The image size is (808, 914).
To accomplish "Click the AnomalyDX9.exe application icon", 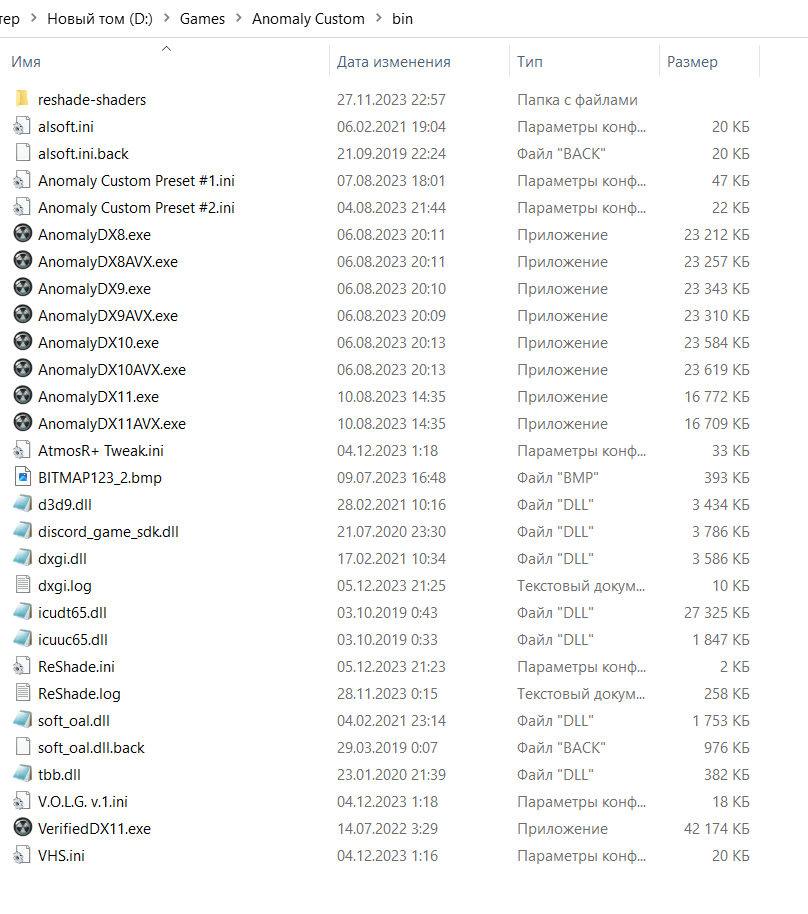I will tap(22, 289).
